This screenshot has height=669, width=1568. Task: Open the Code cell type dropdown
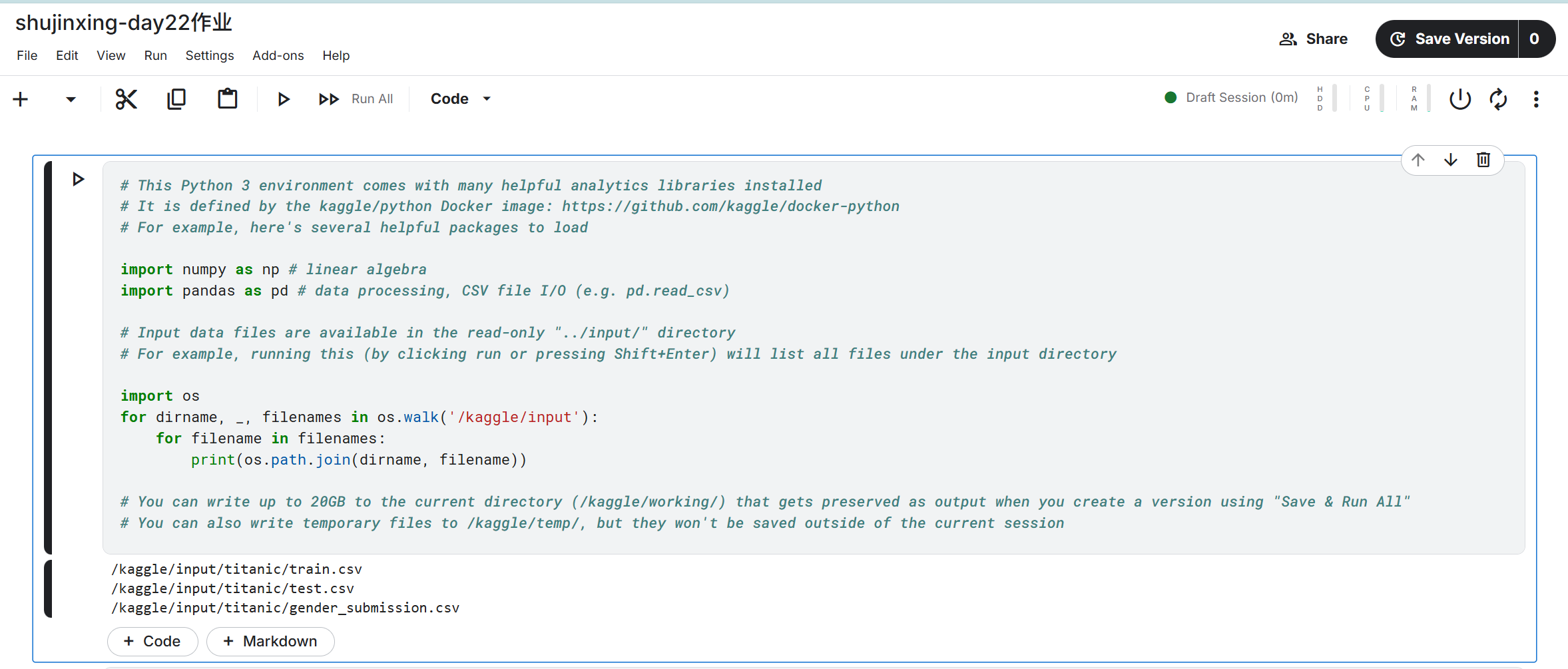(461, 99)
